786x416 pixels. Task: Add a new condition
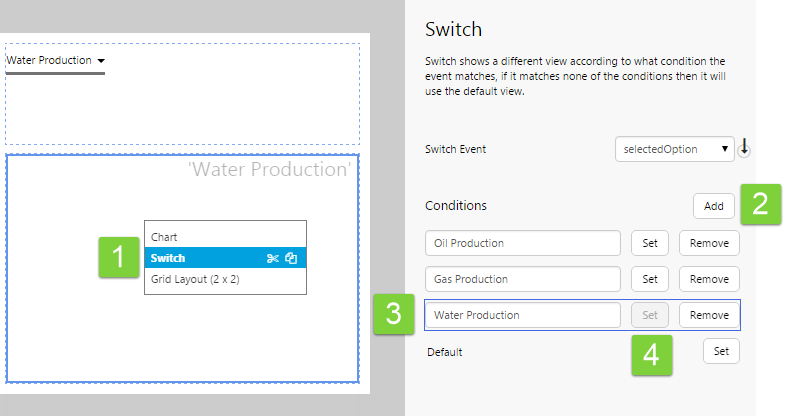pyautogui.click(x=713, y=206)
